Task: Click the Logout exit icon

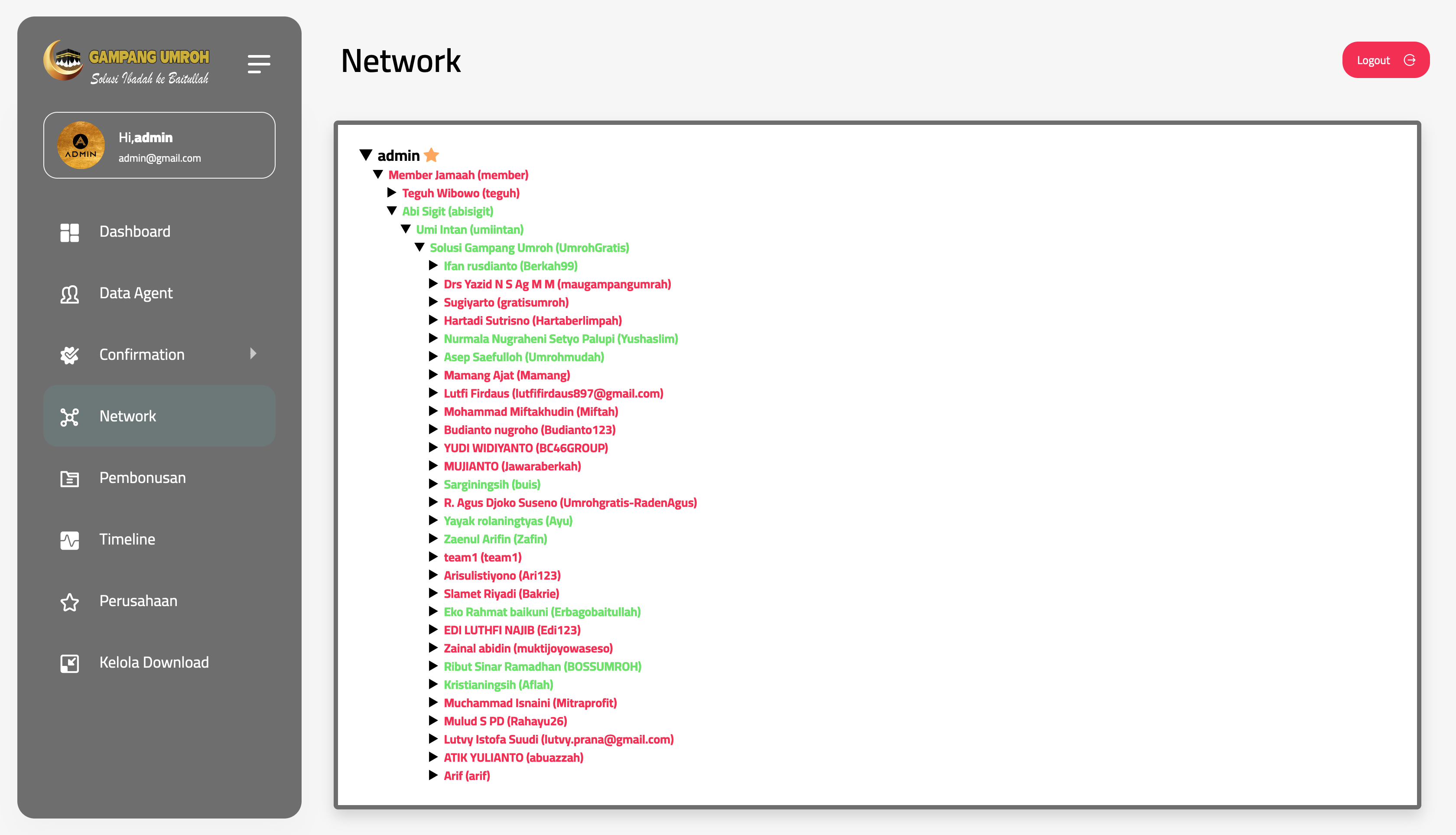Action: 1410,60
